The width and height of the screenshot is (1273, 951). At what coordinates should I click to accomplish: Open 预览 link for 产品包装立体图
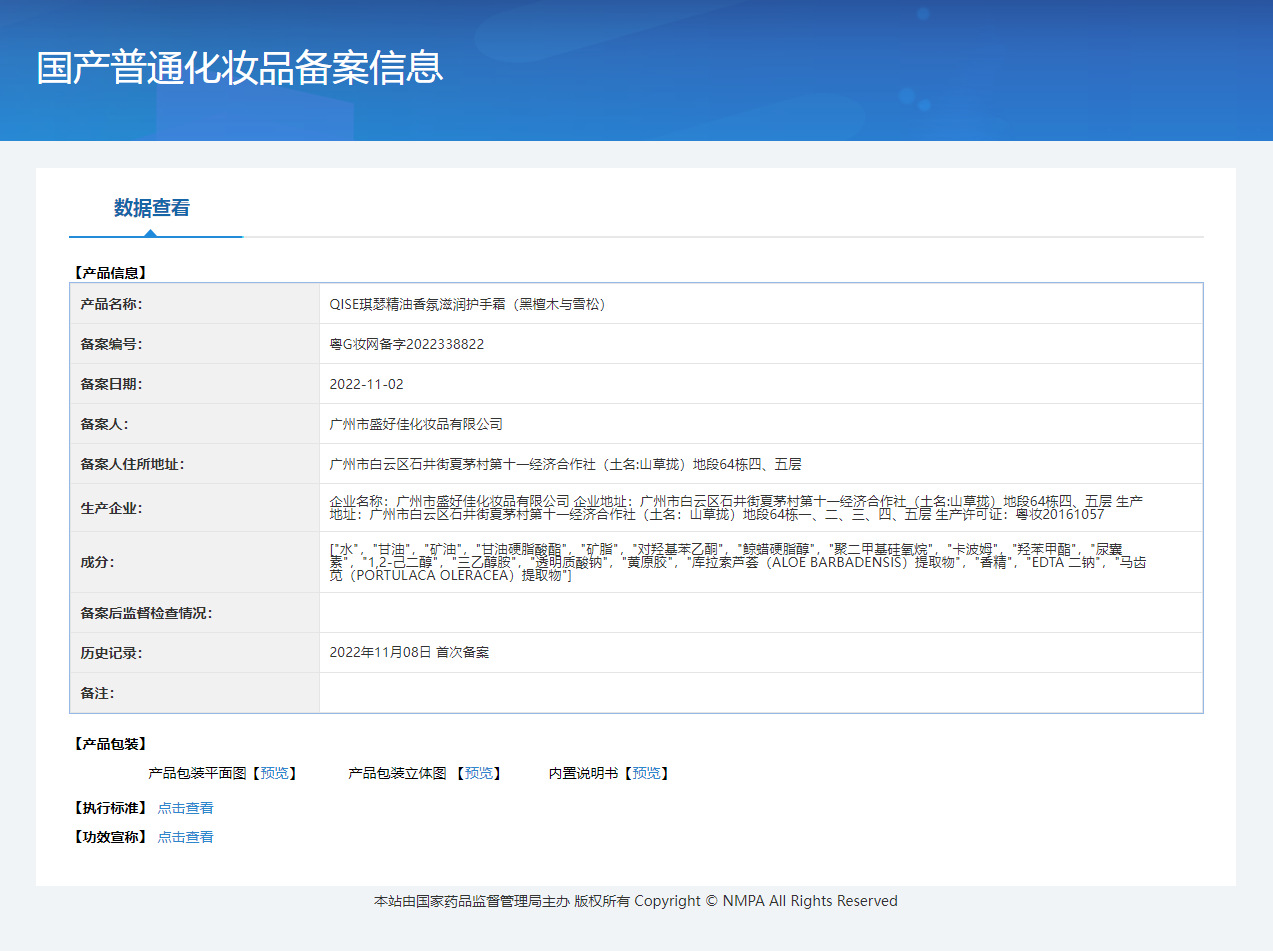[478, 773]
